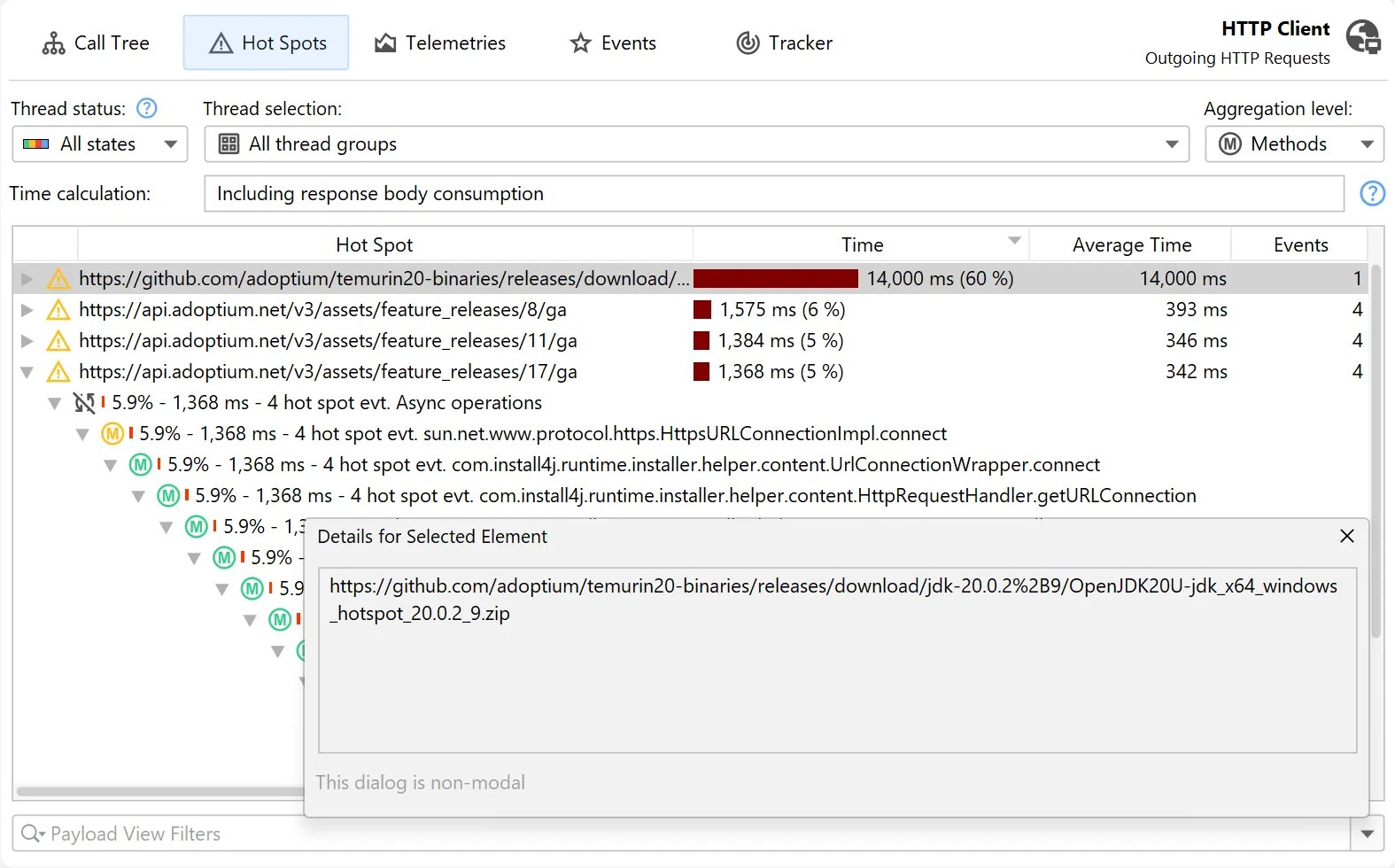1395x868 pixels.
Task: Click the green method icon of HttpRequestHandler.getURLConnection
Action: (x=168, y=496)
